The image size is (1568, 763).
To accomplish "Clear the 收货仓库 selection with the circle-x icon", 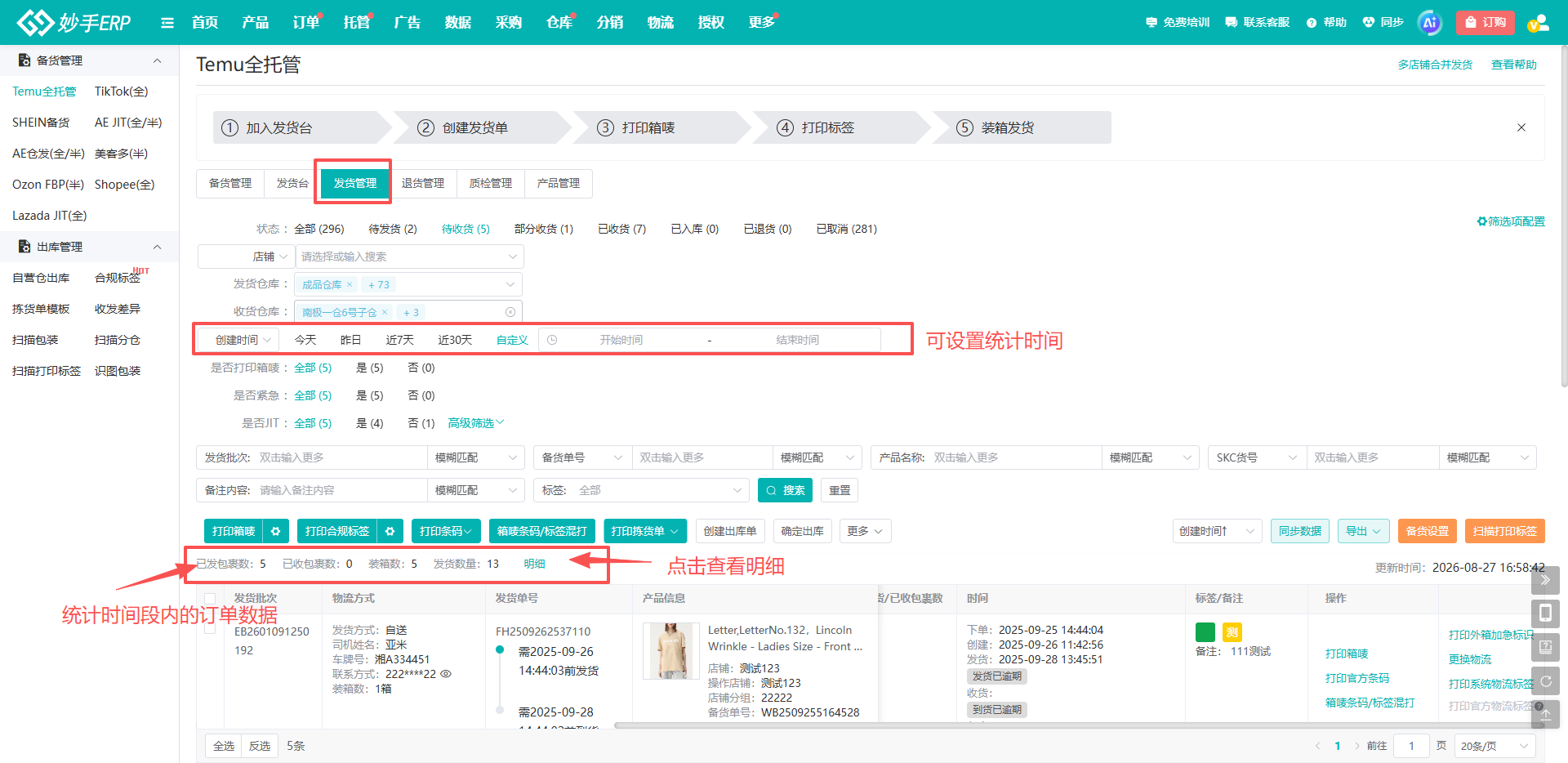I will [x=510, y=312].
